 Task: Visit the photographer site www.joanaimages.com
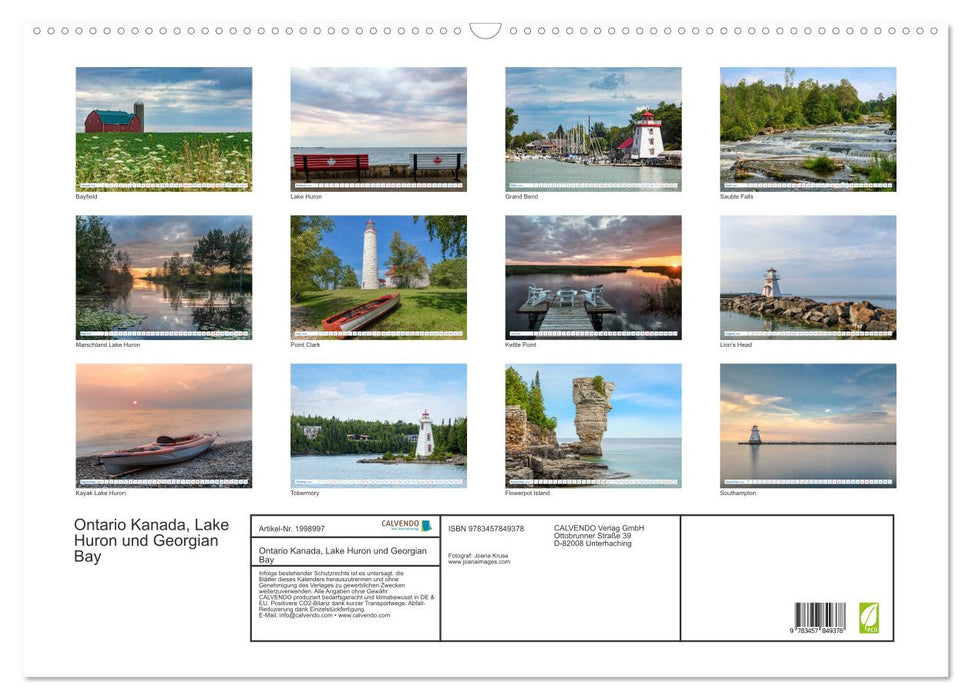pyautogui.click(x=478, y=560)
